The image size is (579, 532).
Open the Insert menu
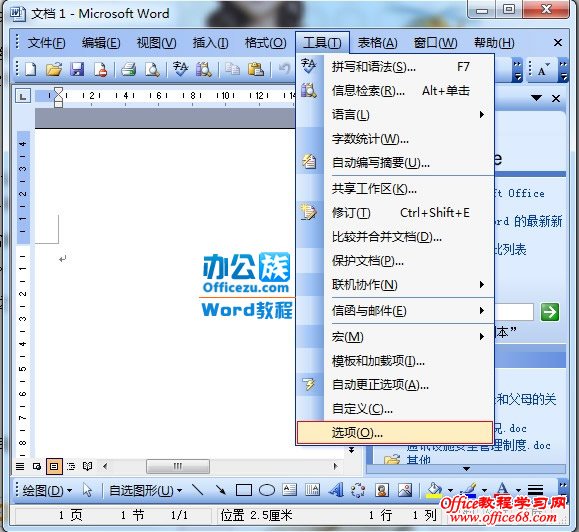click(x=210, y=43)
